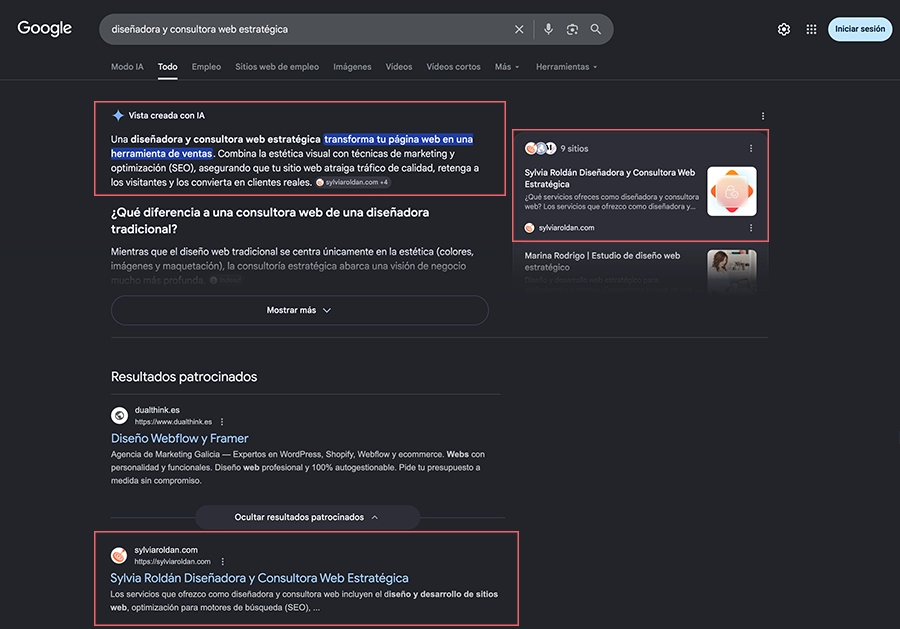
Task: Open the Empleo tab
Action: point(206,67)
